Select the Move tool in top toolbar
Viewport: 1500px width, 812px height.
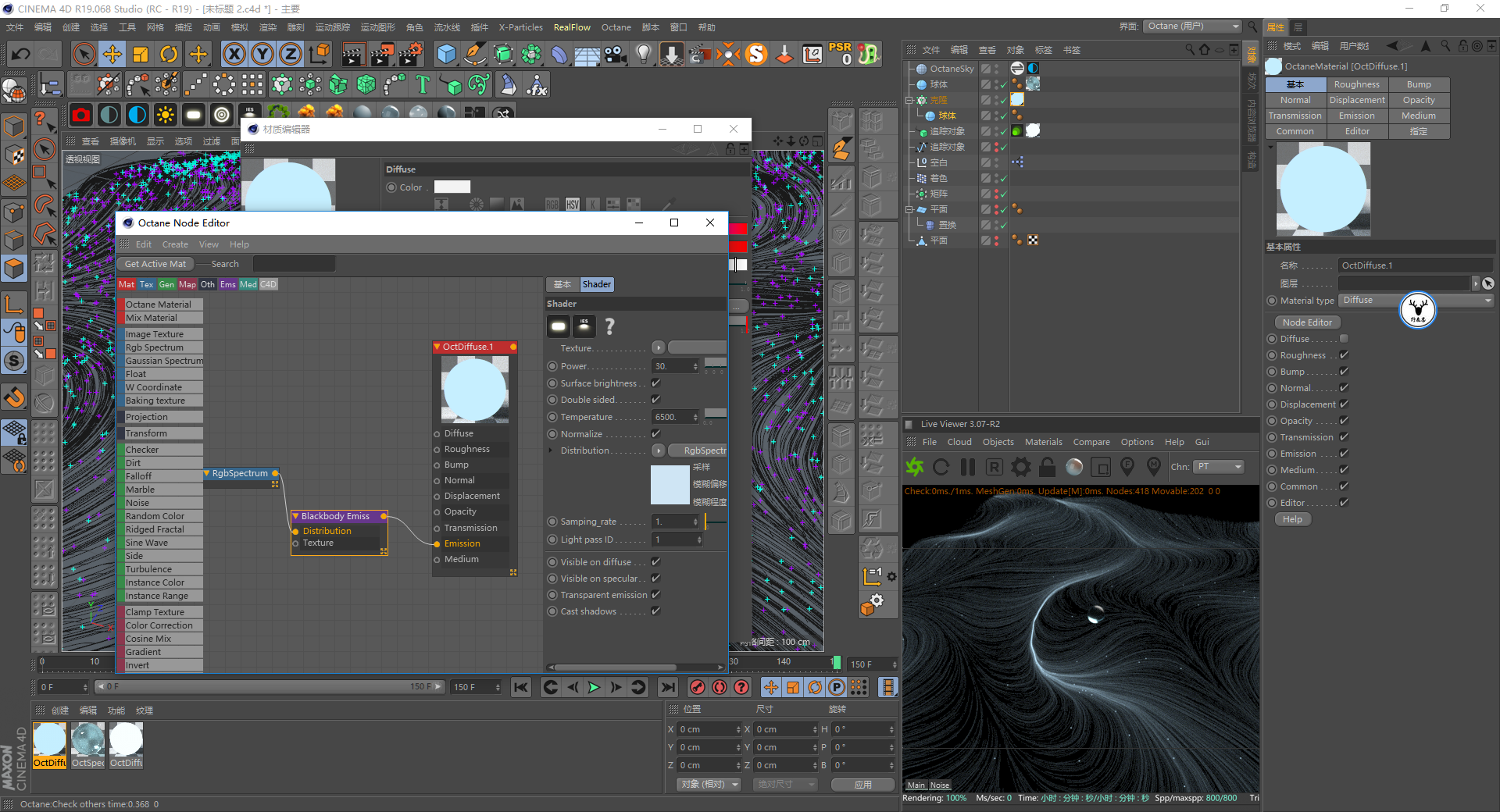pyautogui.click(x=112, y=54)
